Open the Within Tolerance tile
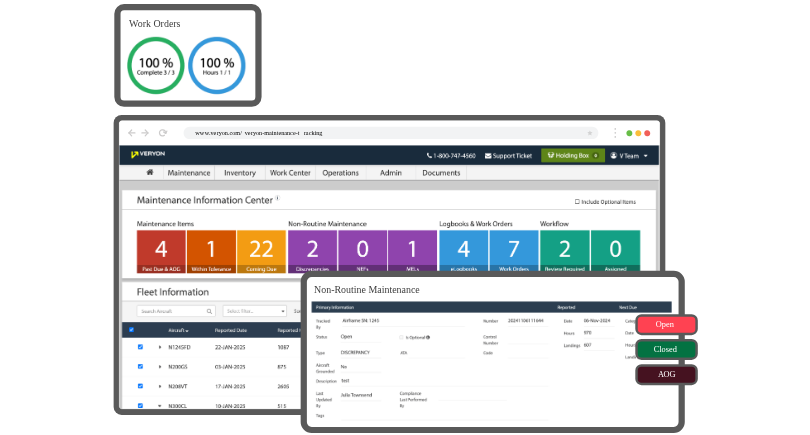This screenshot has width=810, height=435. pos(211,252)
